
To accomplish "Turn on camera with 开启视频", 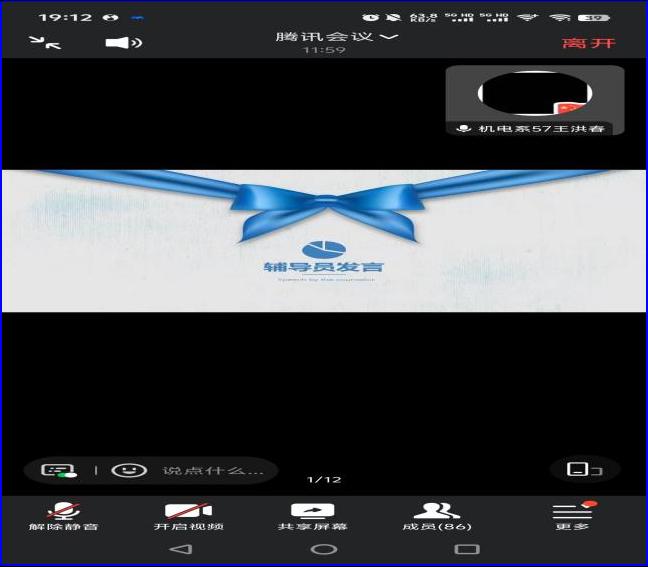I will pyautogui.click(x=188, y=516).
